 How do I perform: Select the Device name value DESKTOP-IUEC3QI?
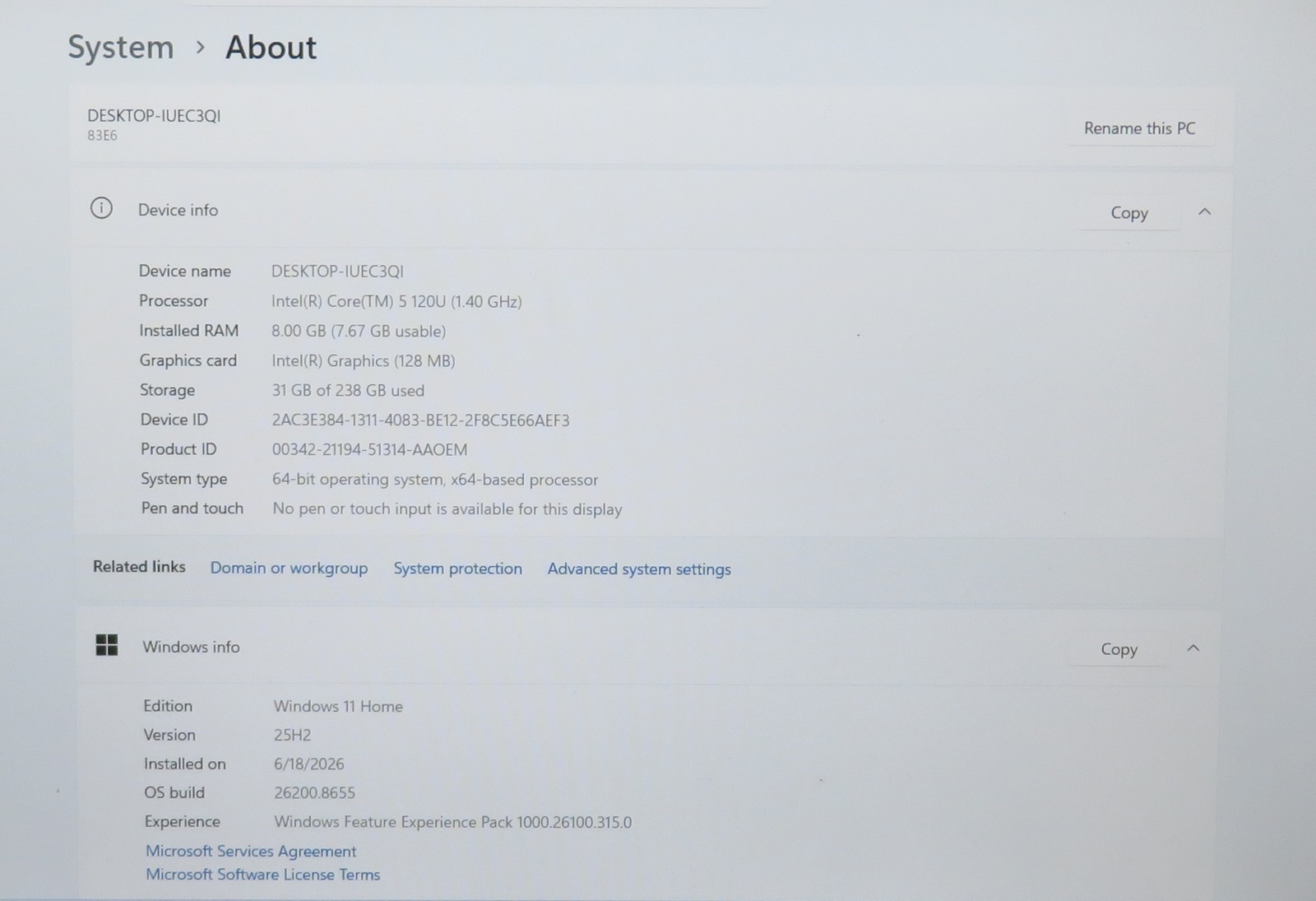tap(337, 272)
